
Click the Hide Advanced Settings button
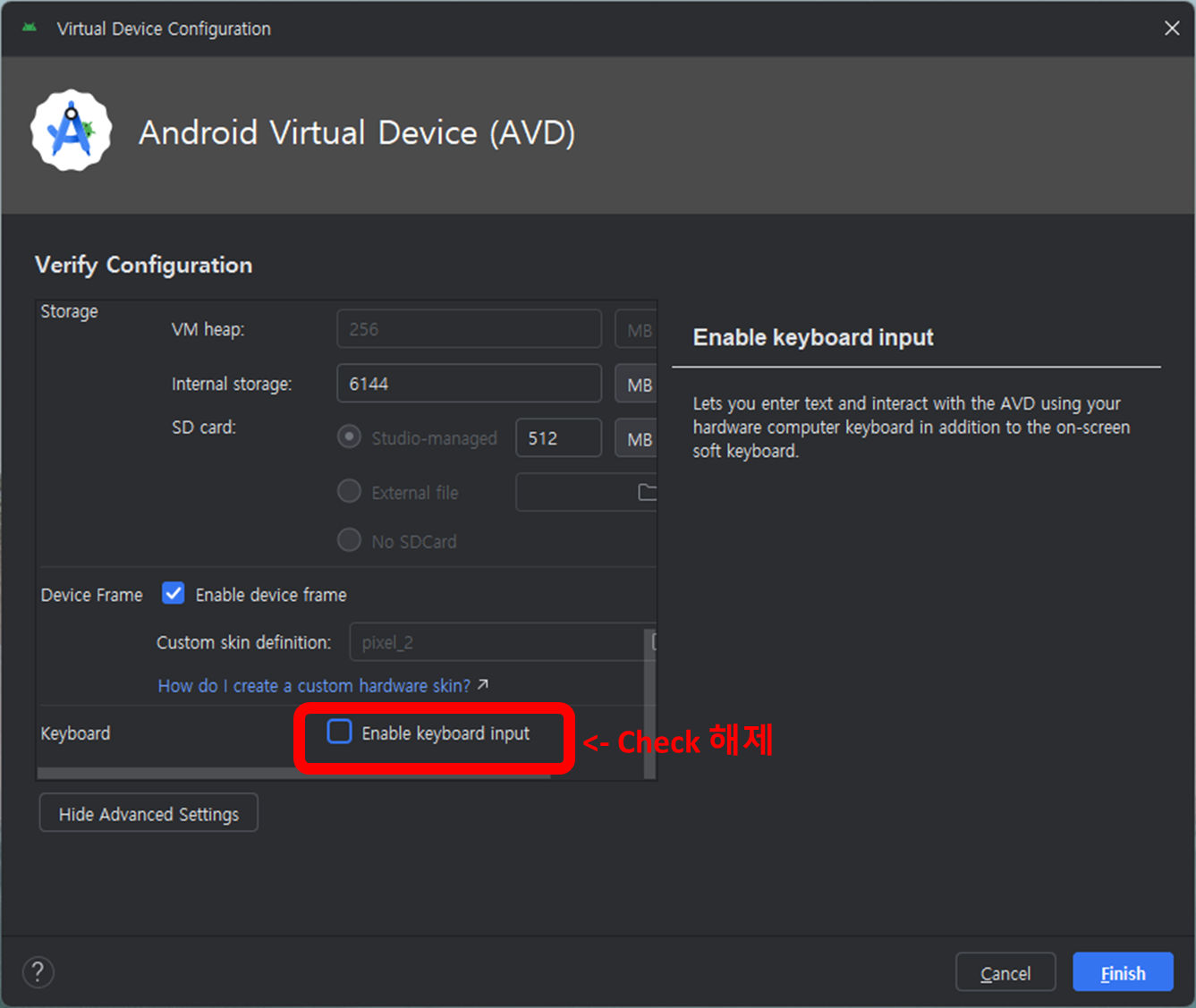pos(148,812)
